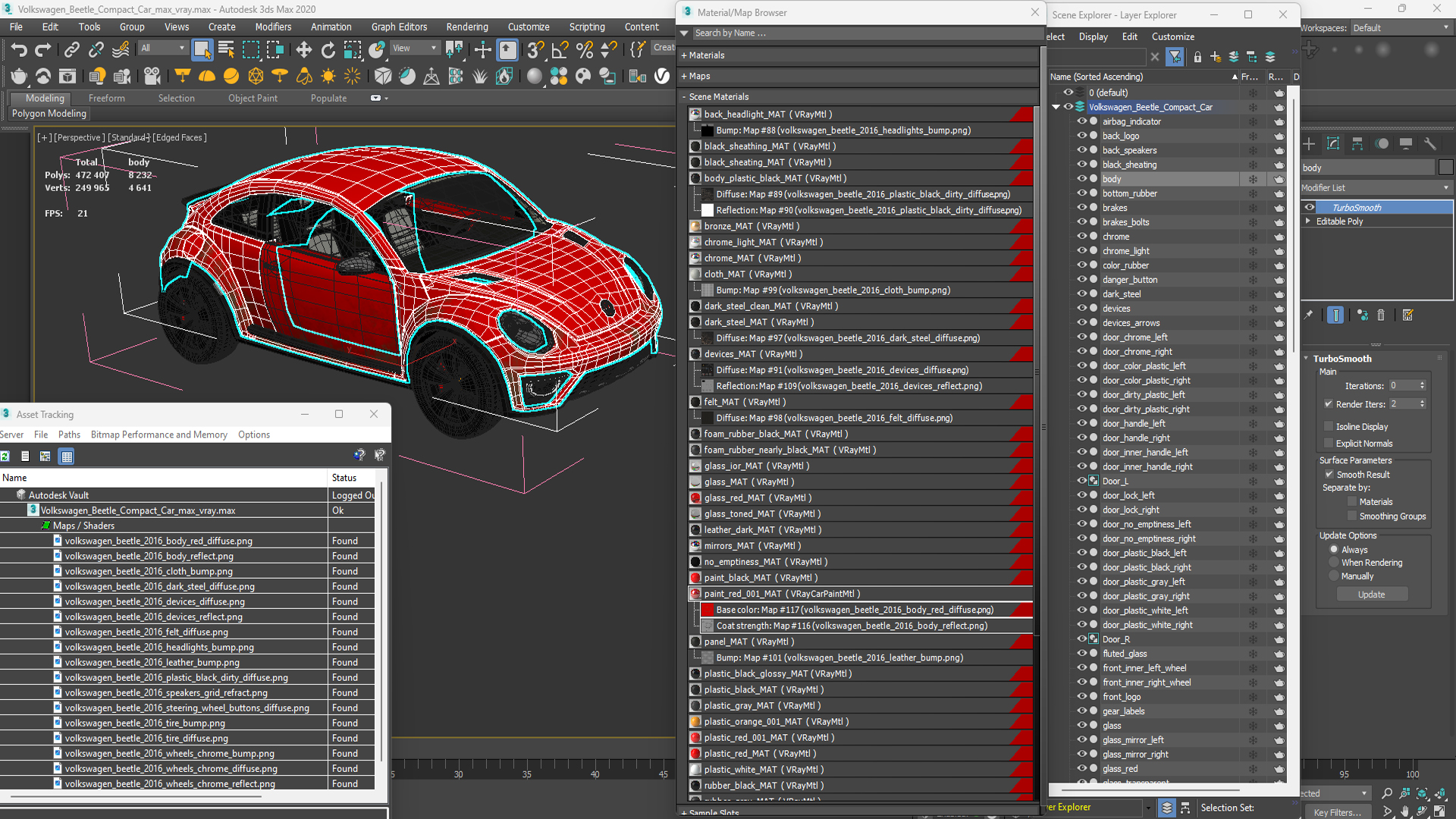Screen dimensions: 1456x819
Task: Open the Rendering menu
Action: click(x=467, y=27)
